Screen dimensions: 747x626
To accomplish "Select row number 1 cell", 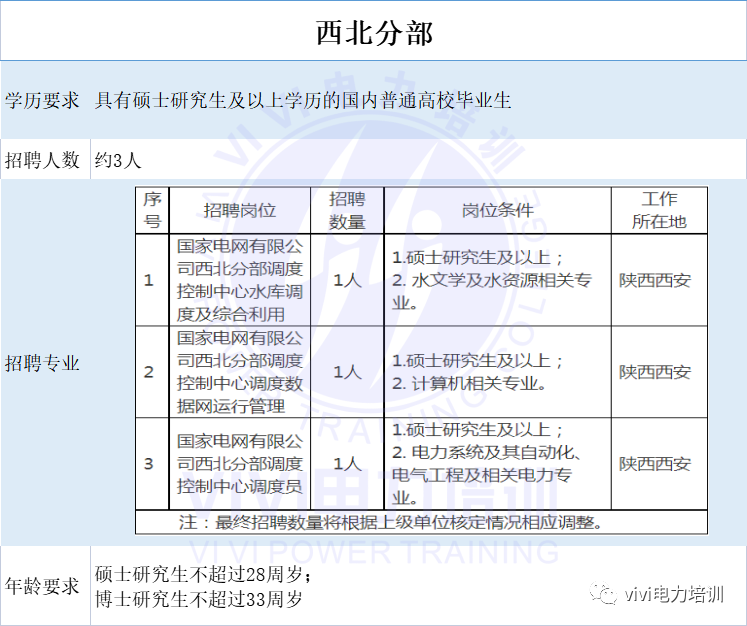I will [152, 280].
